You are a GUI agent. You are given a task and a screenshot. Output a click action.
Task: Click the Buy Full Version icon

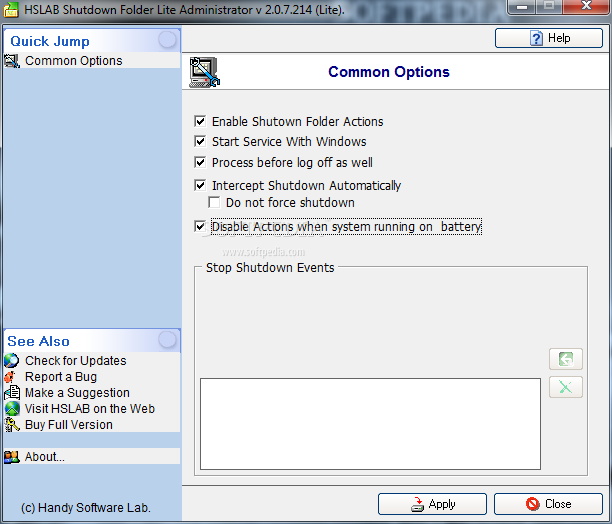click(12, 425)
